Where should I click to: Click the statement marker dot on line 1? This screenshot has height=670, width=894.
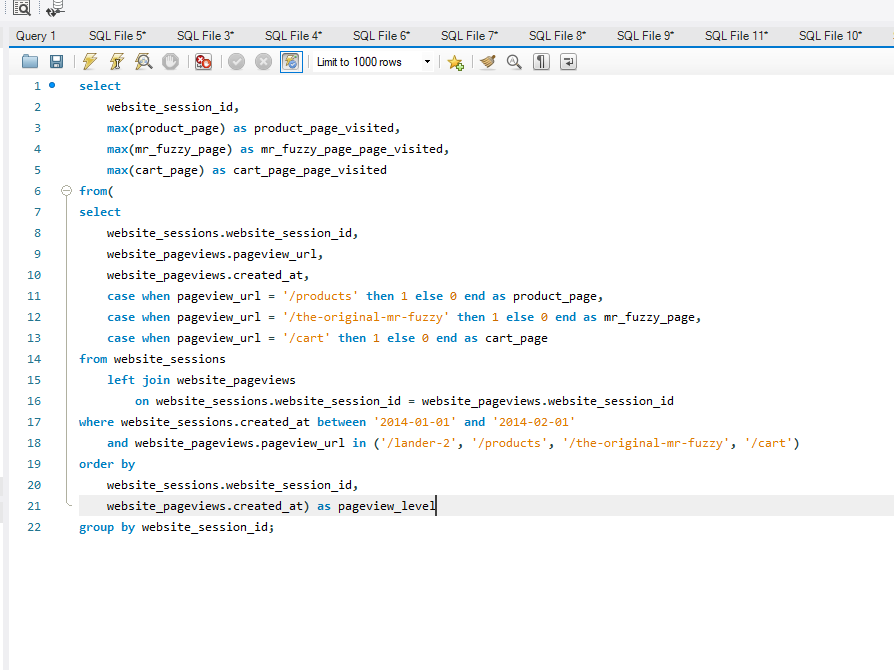[52, 86]
